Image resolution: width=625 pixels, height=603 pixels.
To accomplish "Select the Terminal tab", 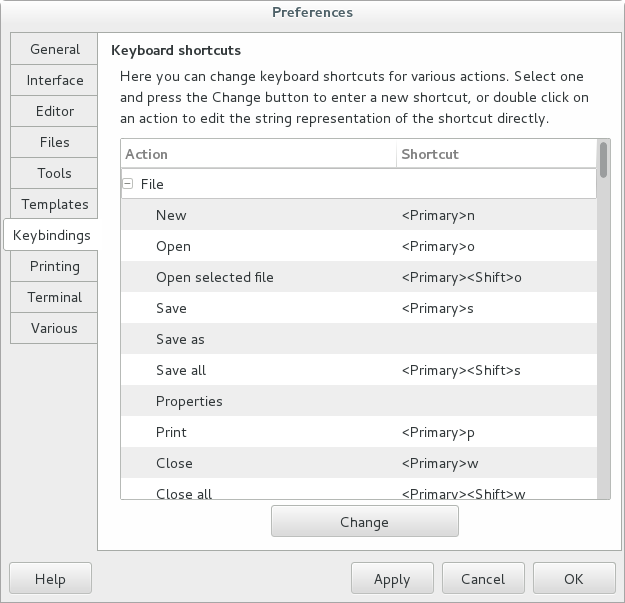I will [54, 297].
